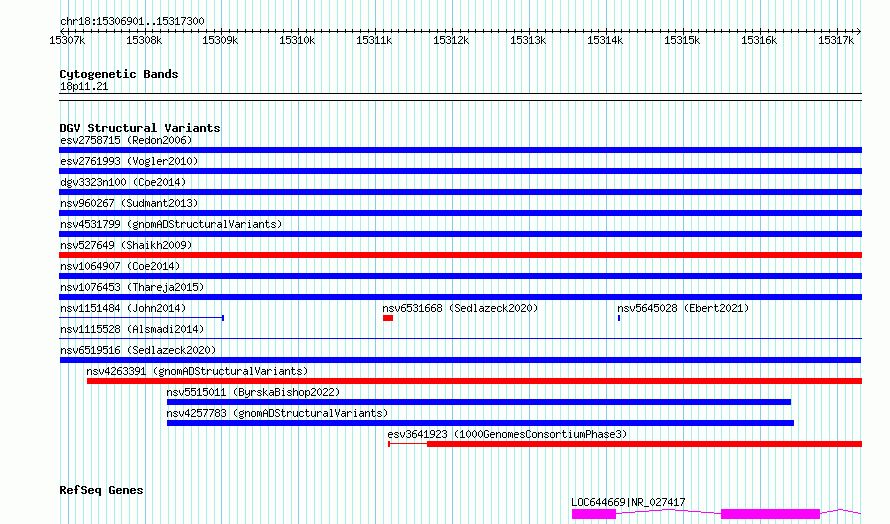Click the 18p11.21 band label
Image resolution: width=890 pixels, height=524 pixels.
(83, 86)
